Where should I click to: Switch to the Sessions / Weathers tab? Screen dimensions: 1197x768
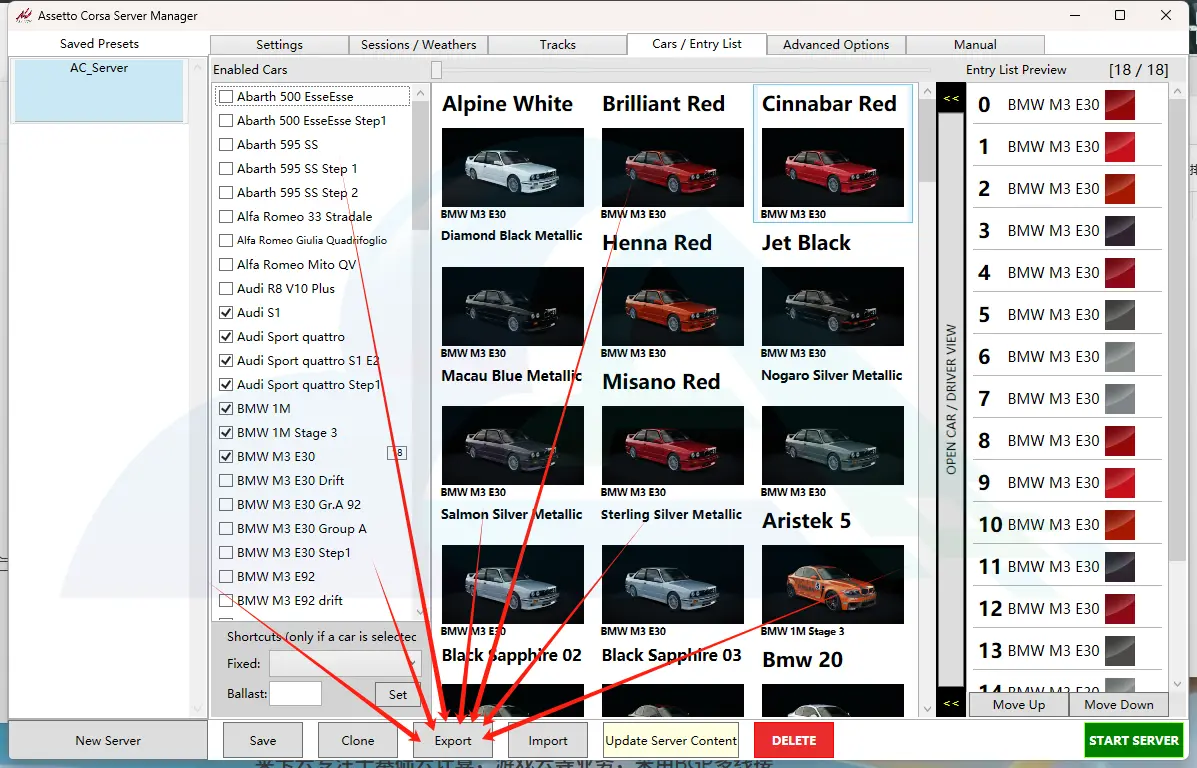click(x=418, y=45)
